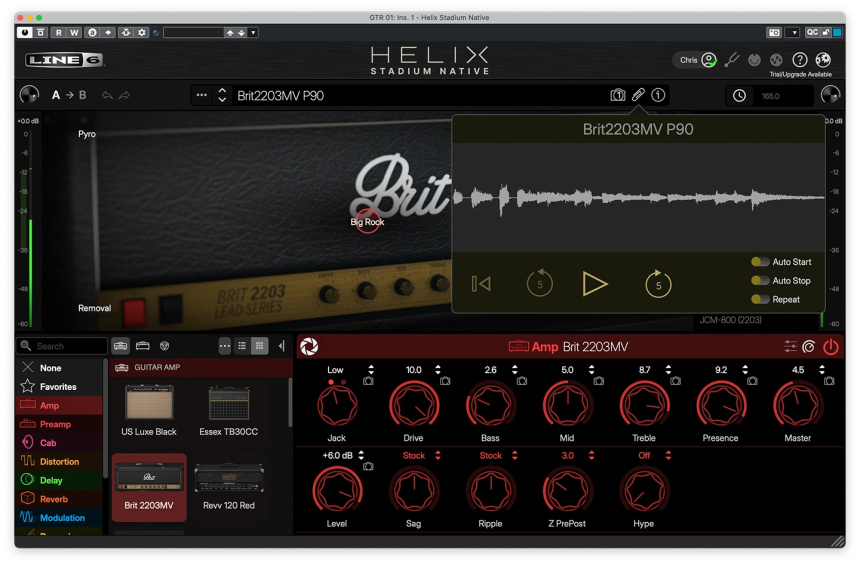Snapshot camera icon under Jack parameter
This screenshot has width=860, height=565.
pyautogui.click(x=369, y=381)
